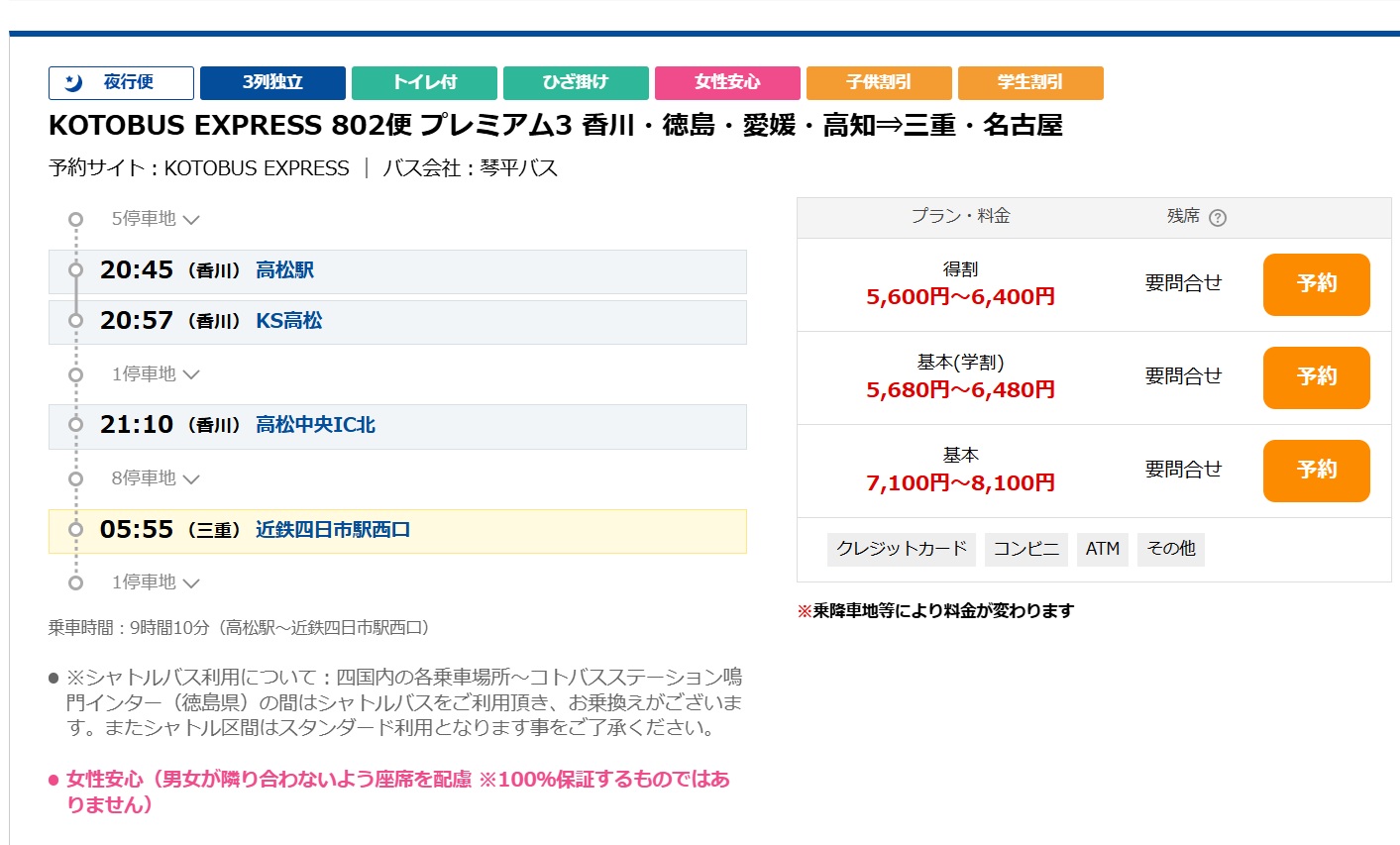Click the 20:45 departure time
This screenshot has height=845, width=1400.
click(x=137, y=270)
